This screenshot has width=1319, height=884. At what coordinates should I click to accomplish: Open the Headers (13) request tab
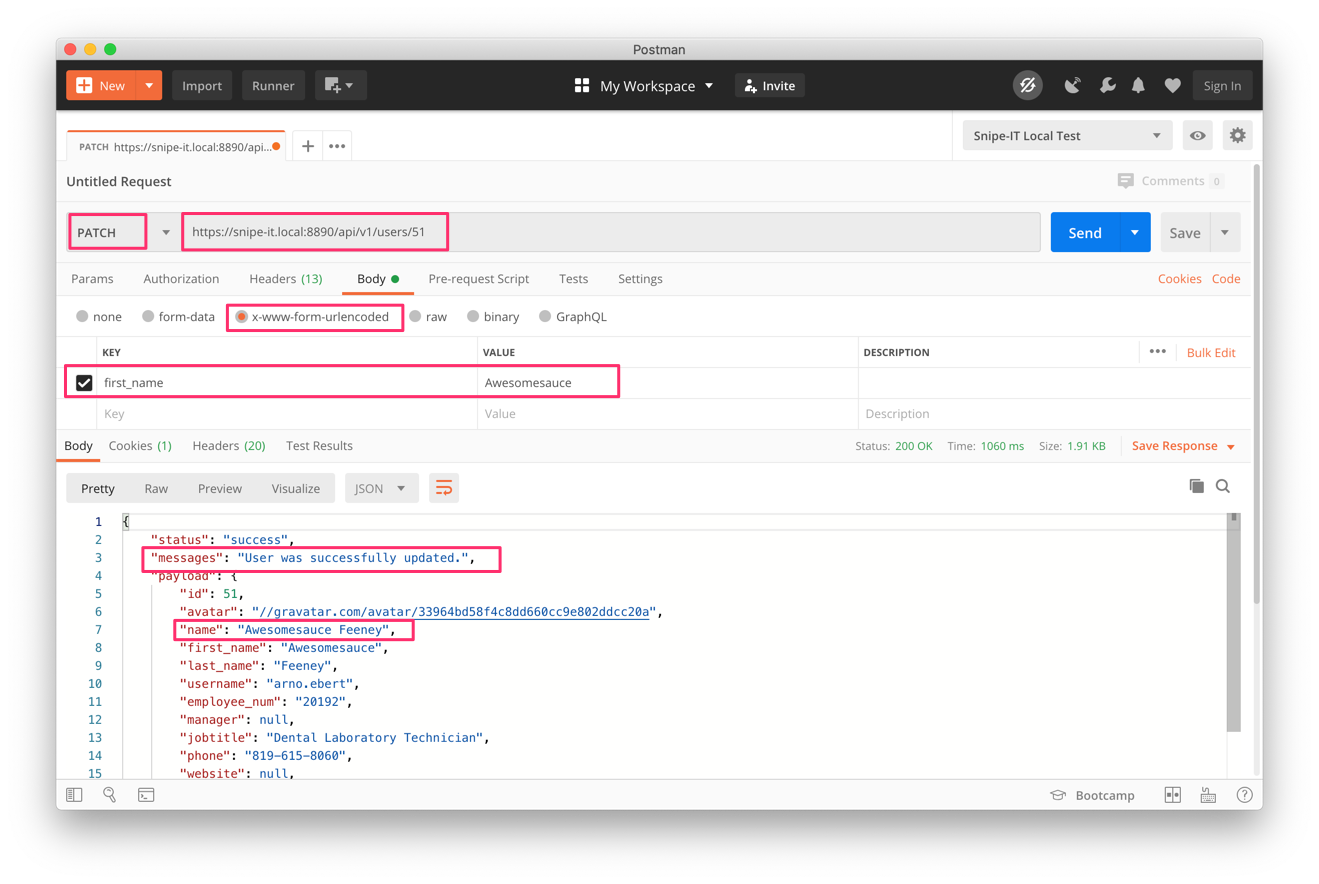286,279
